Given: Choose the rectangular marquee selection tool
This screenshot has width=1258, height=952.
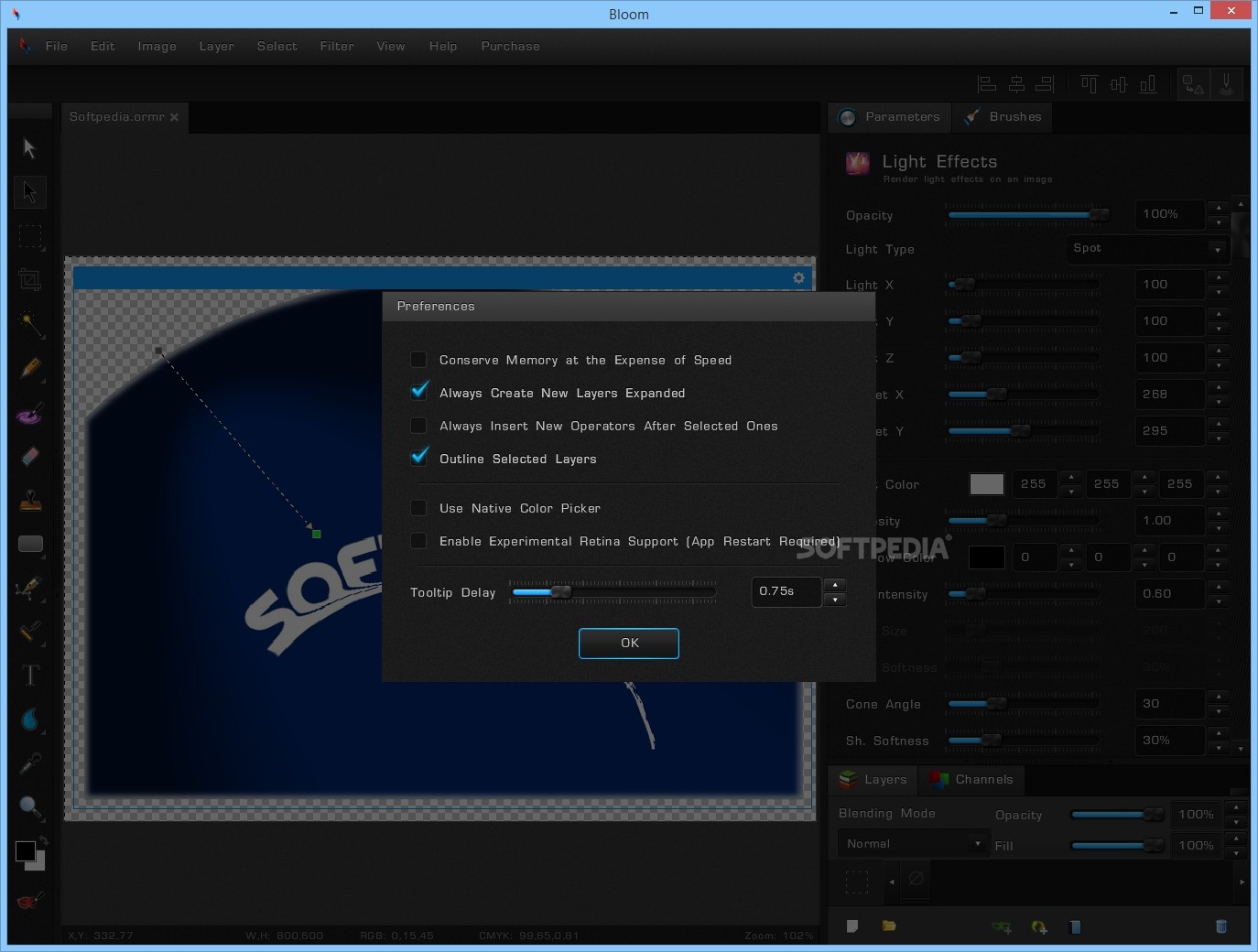Looking at the screenshot, I should pos(30,236).
